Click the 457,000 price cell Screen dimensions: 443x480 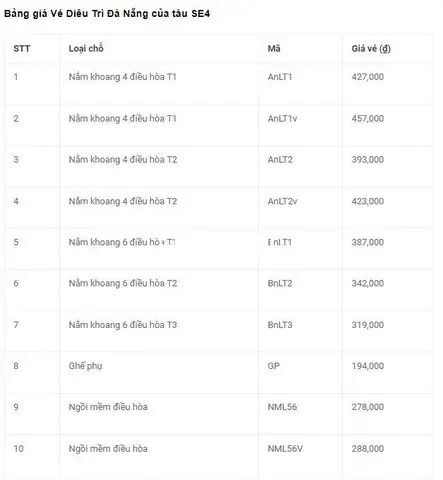368,119
